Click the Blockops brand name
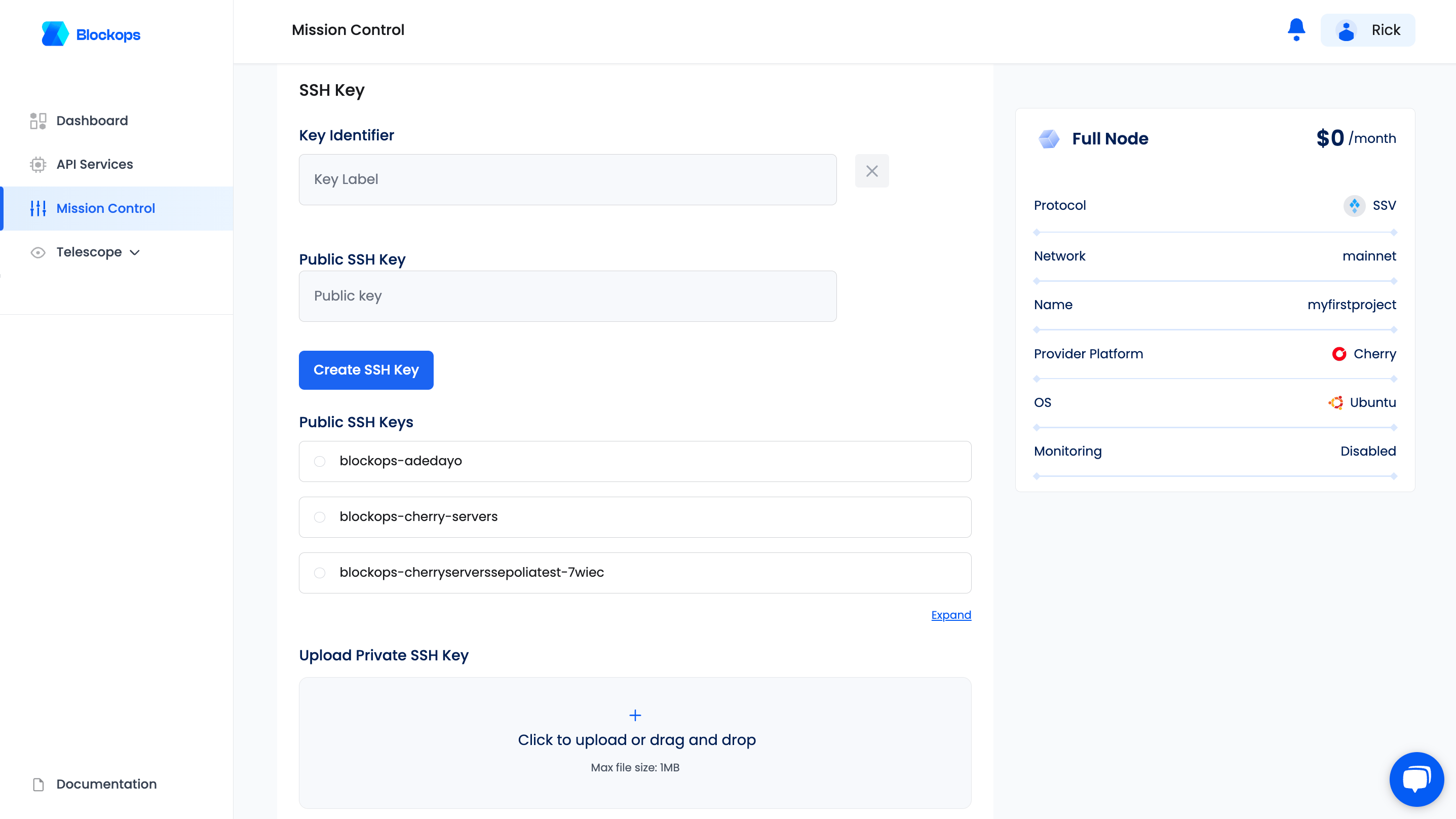Screen dimensions: 1456x819 click(x=108, y=35)
